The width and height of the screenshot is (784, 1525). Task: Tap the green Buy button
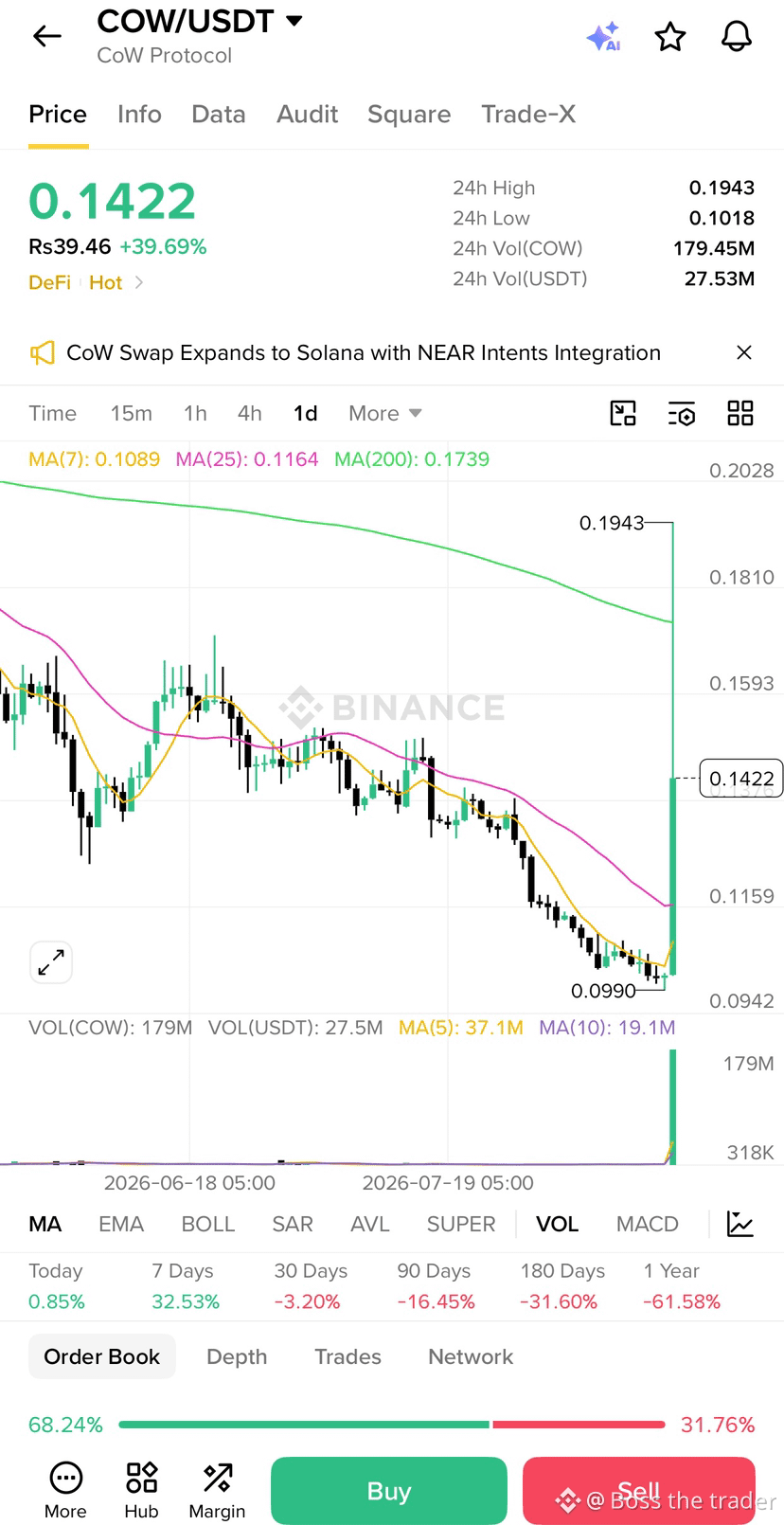(x=389, y=1491)
